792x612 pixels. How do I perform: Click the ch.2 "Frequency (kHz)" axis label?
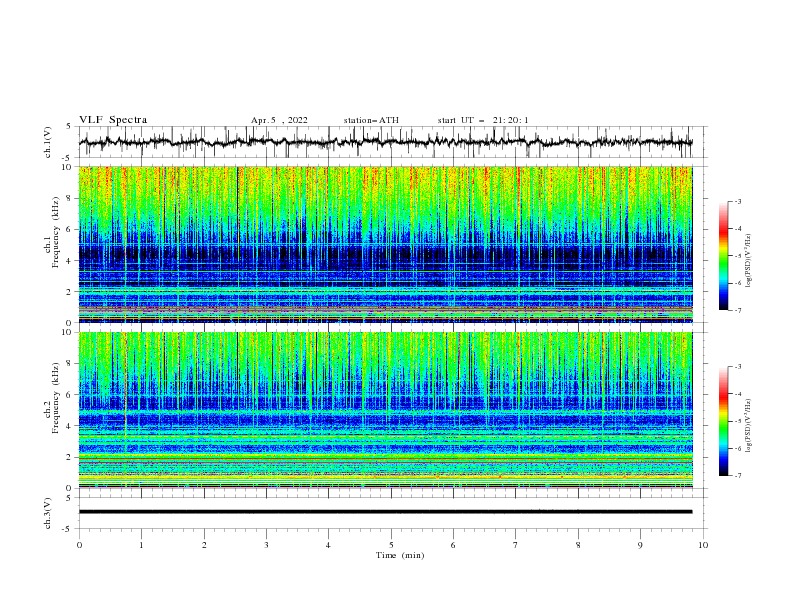point(57,397)
